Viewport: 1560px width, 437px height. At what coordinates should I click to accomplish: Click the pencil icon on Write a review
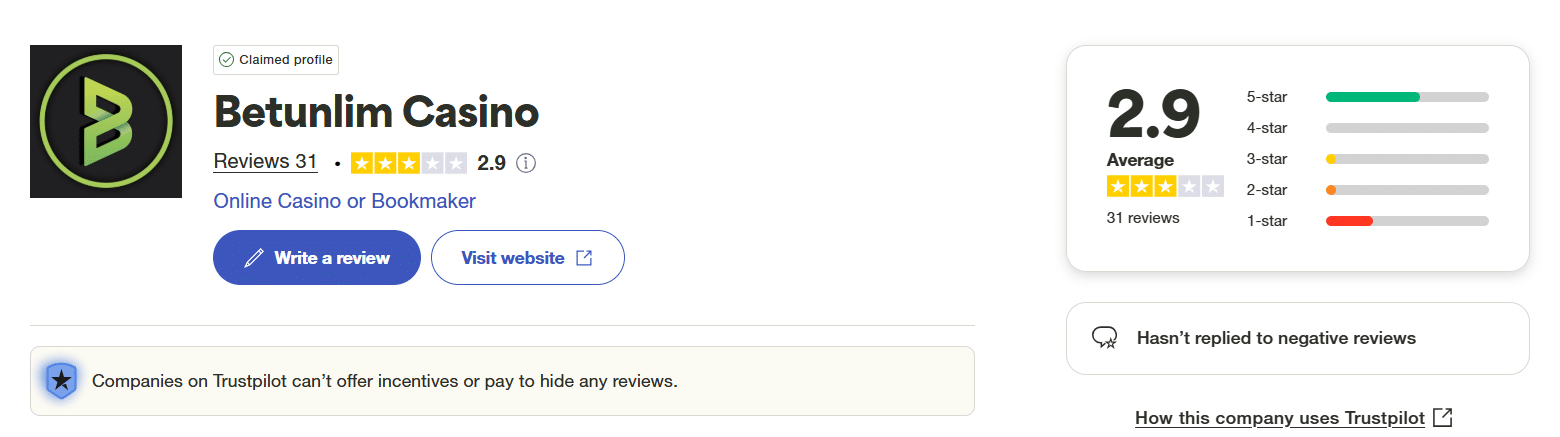(x=254, y=258)
